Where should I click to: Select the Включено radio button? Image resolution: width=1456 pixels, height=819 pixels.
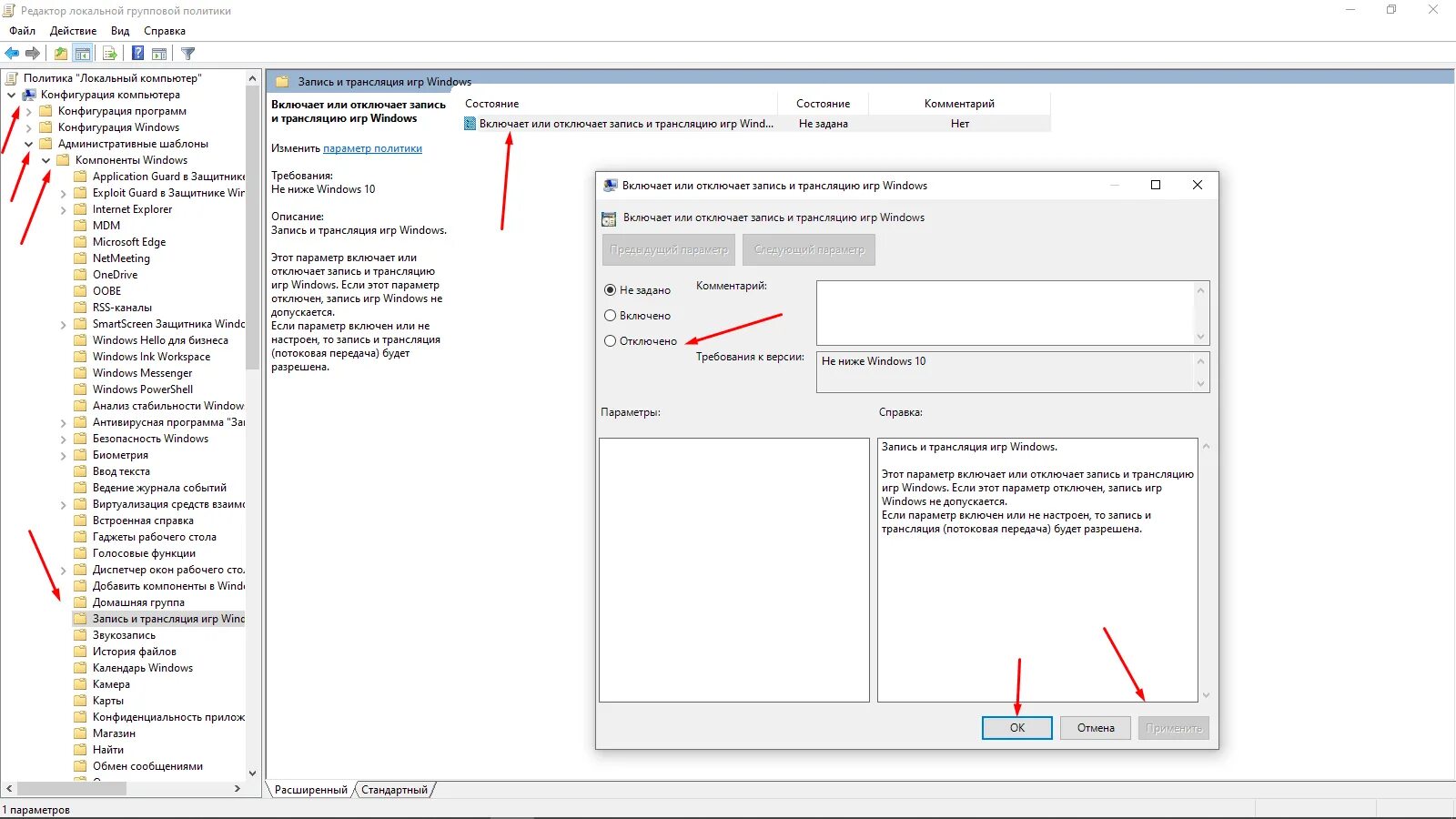610,316
